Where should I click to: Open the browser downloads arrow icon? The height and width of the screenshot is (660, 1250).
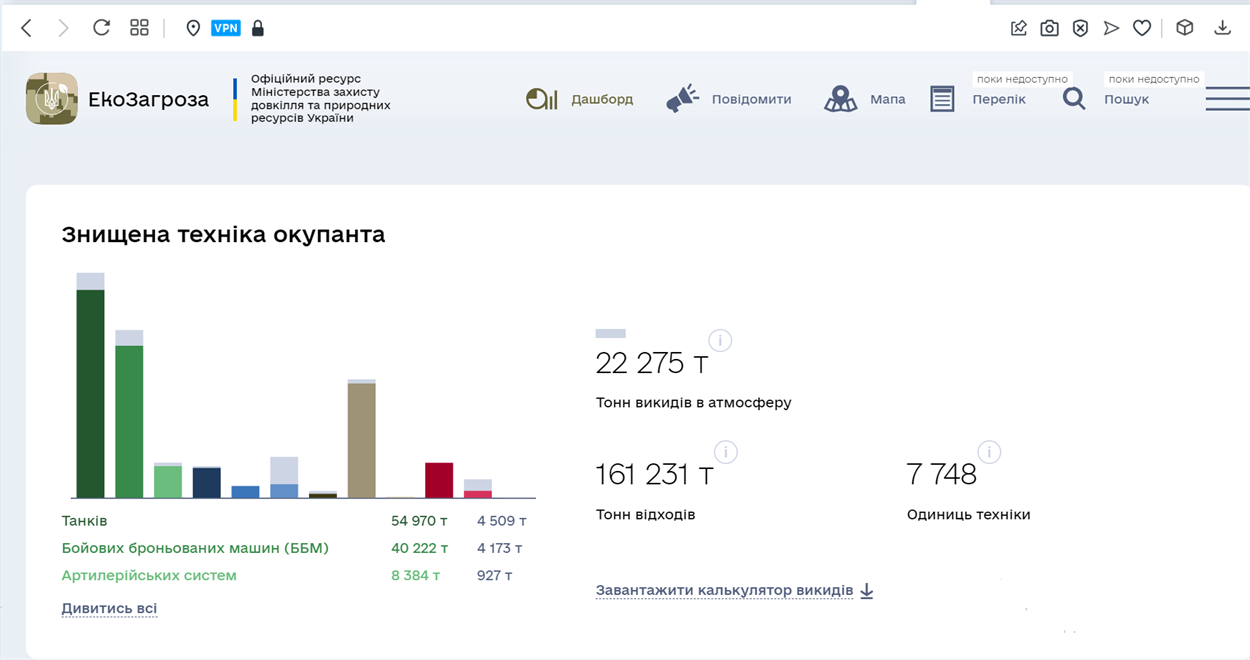coord(1222,28)
